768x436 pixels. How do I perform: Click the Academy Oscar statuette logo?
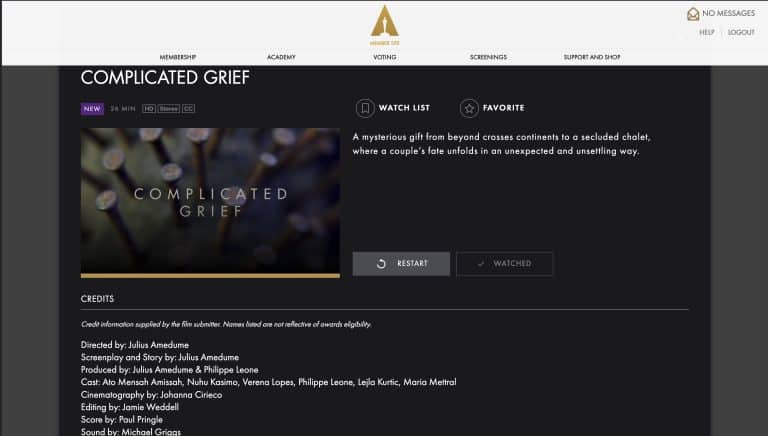click(x=384, y=22)
